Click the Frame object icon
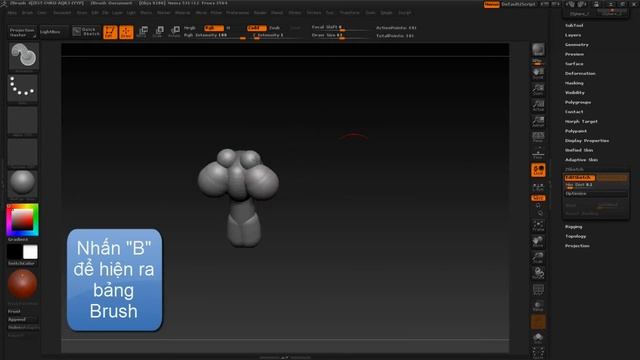The width and height of the screenshot is (640, 360). pyautogui.click(x=538, y=225)
